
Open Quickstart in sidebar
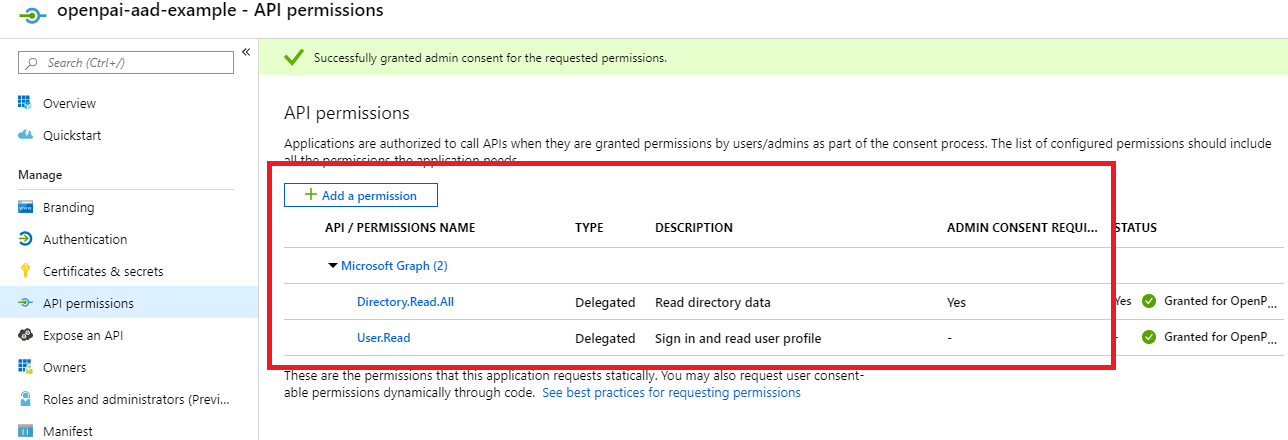(x=72, y=135)
